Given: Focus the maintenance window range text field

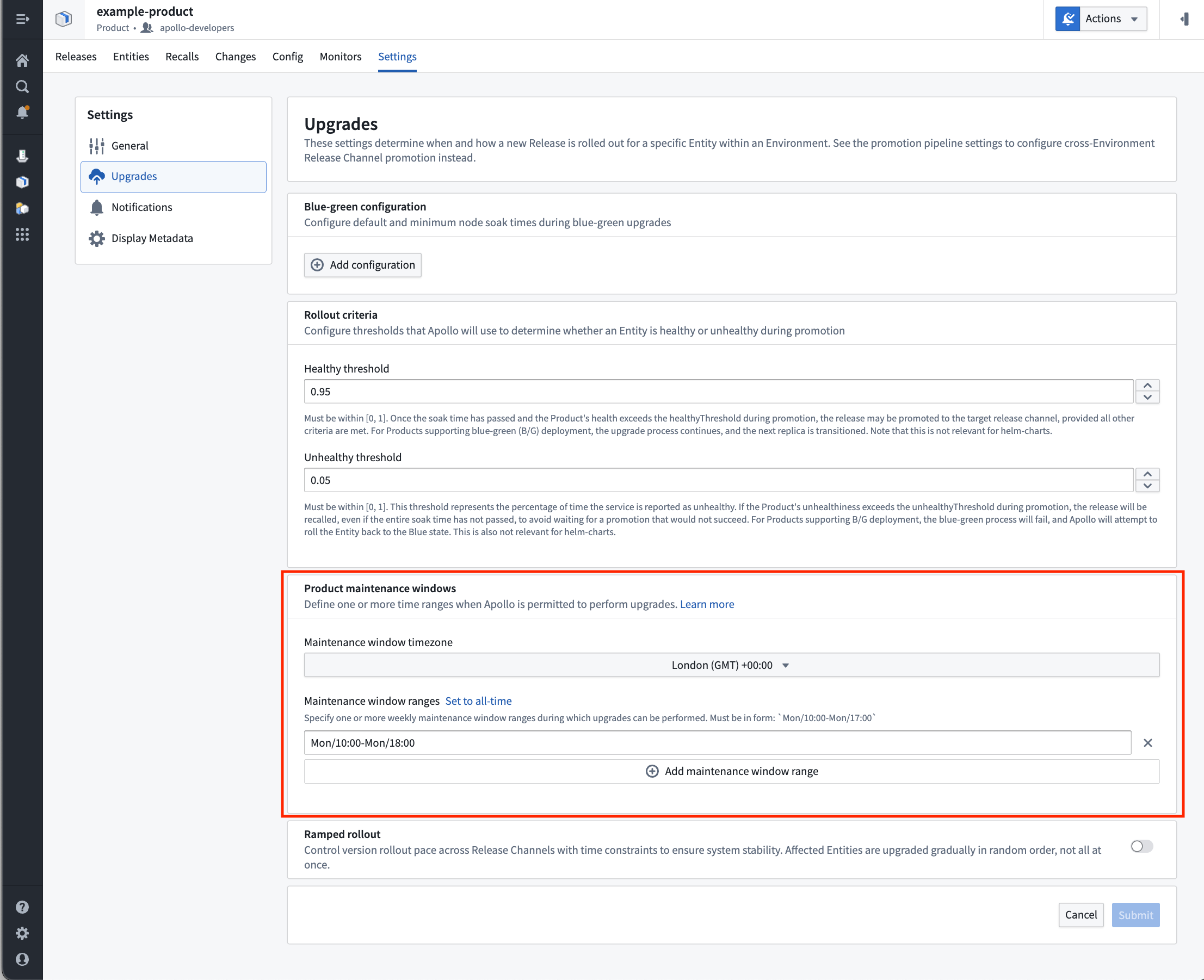Looking at the screenshot, I should [717, 743].
